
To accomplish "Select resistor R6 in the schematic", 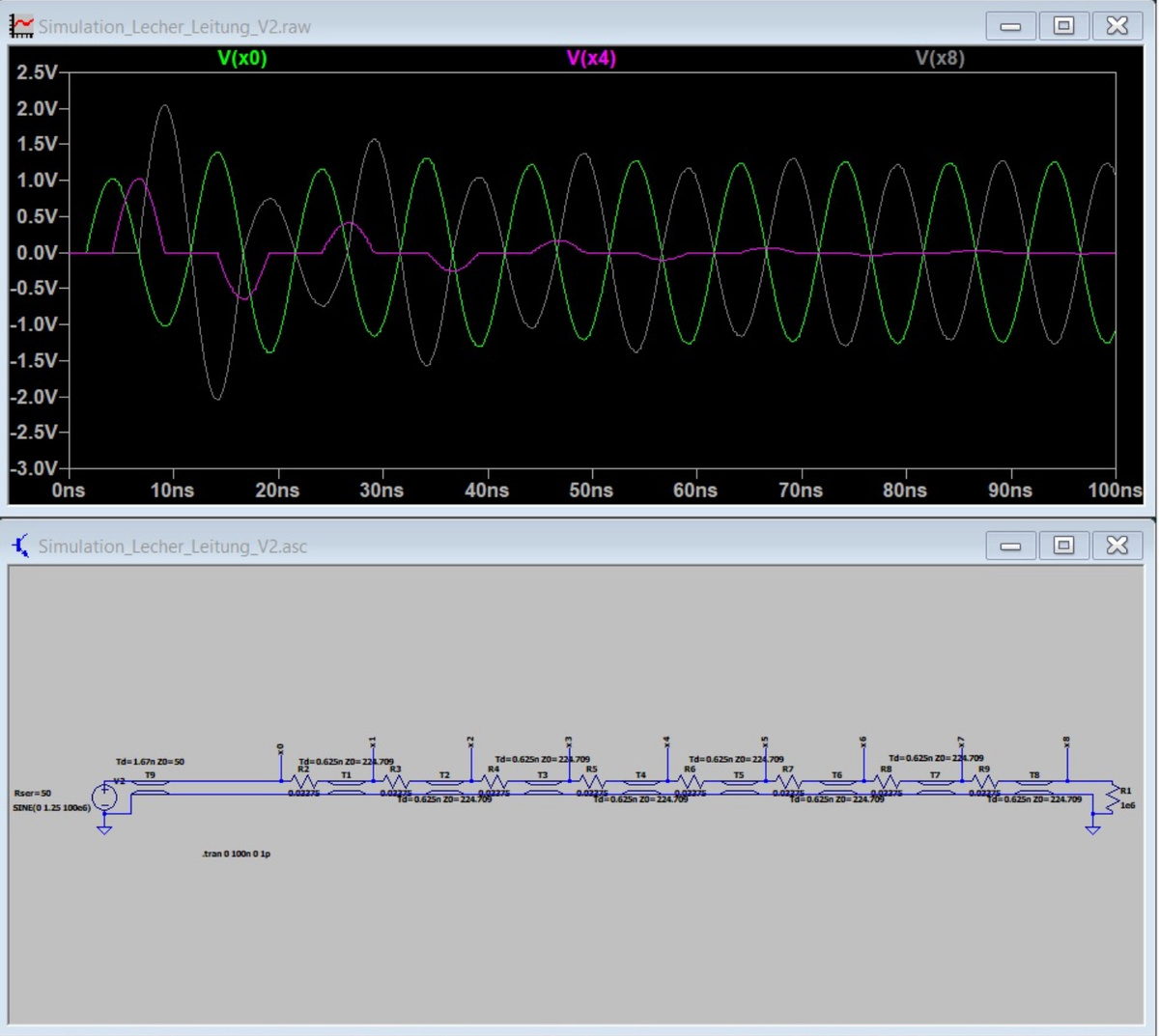I will (690, 781).
